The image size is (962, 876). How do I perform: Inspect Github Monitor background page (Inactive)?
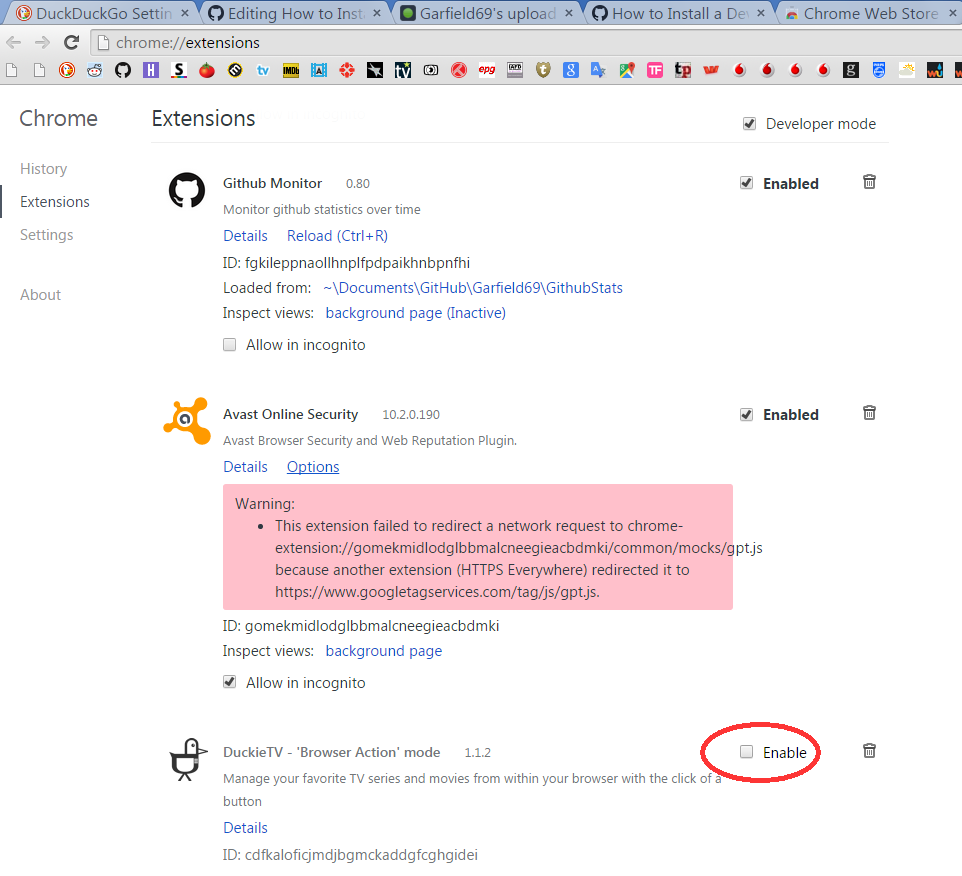415,313
